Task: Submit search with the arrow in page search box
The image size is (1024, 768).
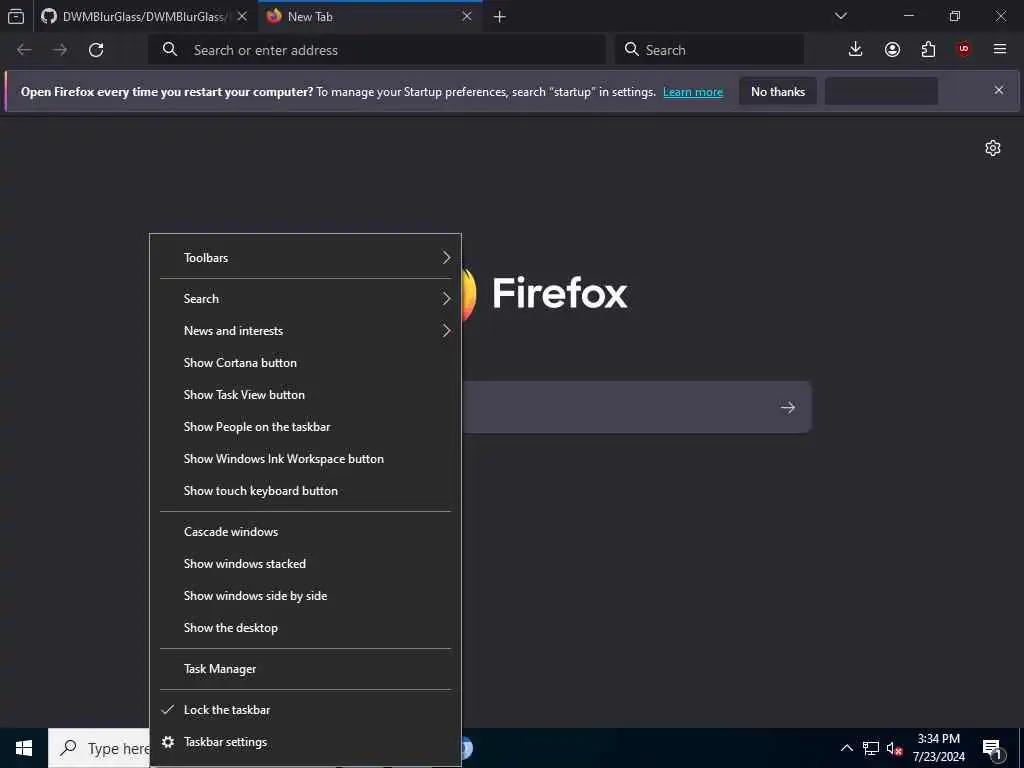Action: pos(788,408)
